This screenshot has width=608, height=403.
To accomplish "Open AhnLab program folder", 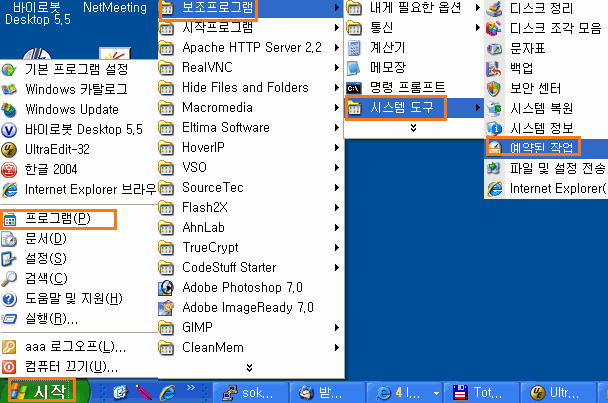I will (251, 228).
